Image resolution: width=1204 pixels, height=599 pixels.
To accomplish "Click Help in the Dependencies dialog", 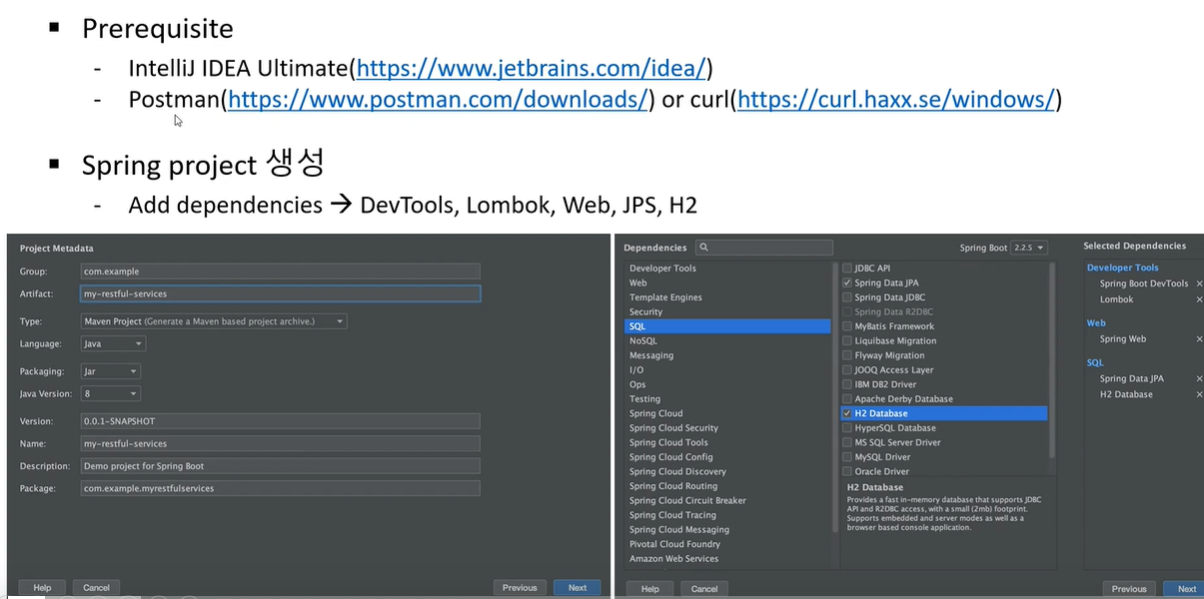I will [x=650, y=589].
